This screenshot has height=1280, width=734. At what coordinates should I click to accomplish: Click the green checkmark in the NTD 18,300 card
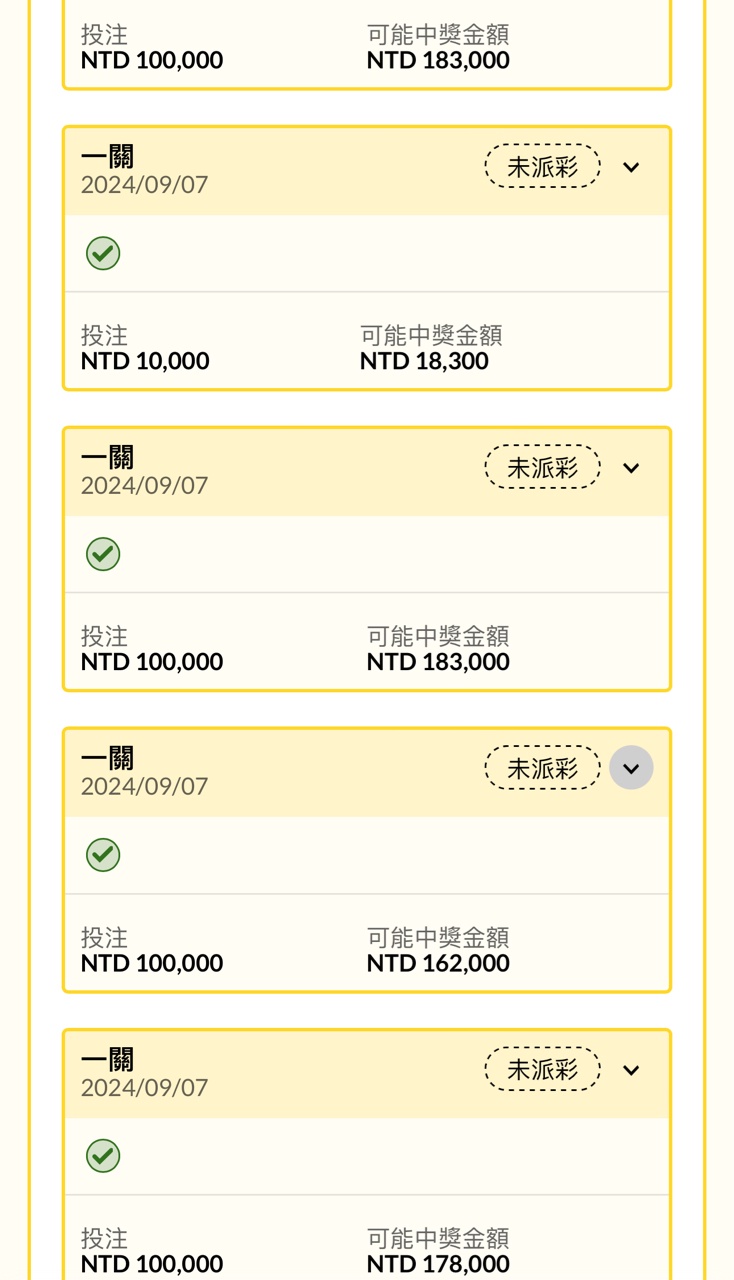click(x=103, y=253)
